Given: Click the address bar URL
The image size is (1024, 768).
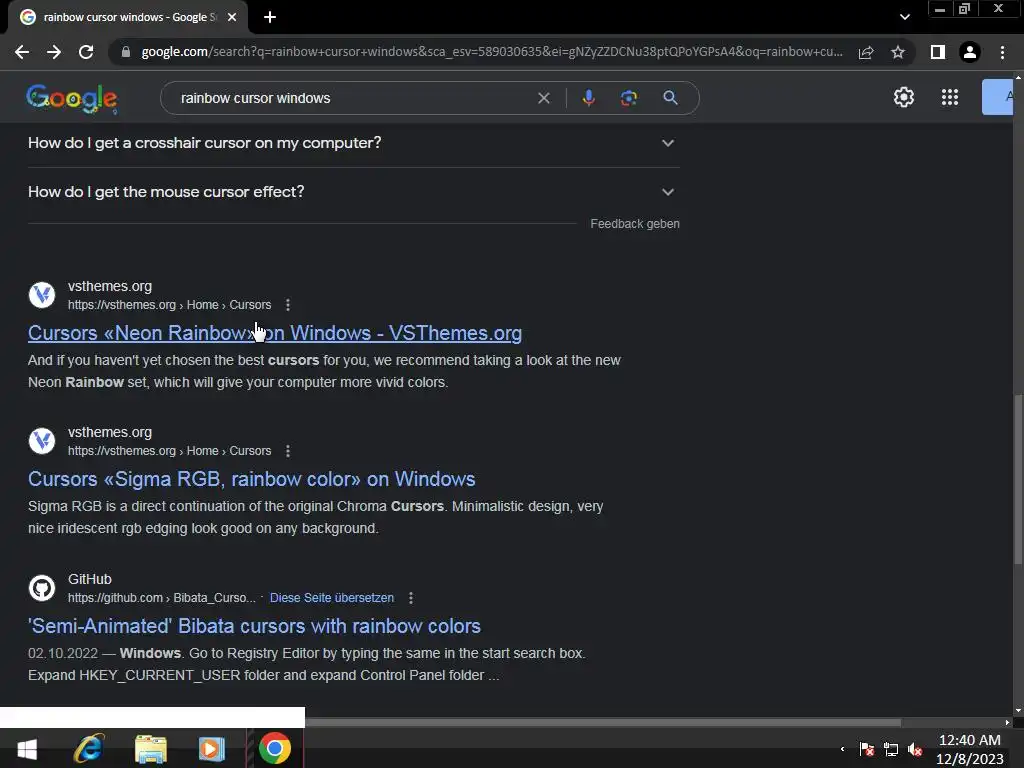Looking at the screenshot, I should [491, 52].
